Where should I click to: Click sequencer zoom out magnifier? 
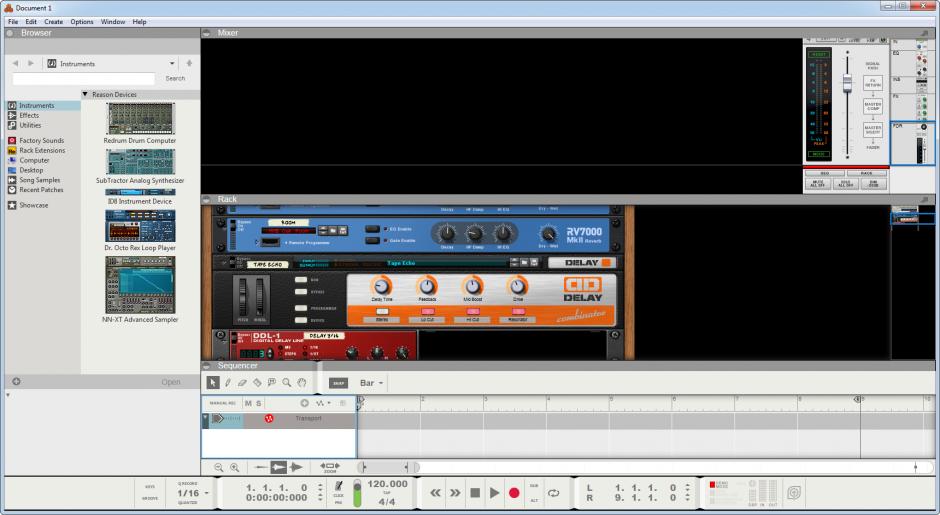[219, 468]
